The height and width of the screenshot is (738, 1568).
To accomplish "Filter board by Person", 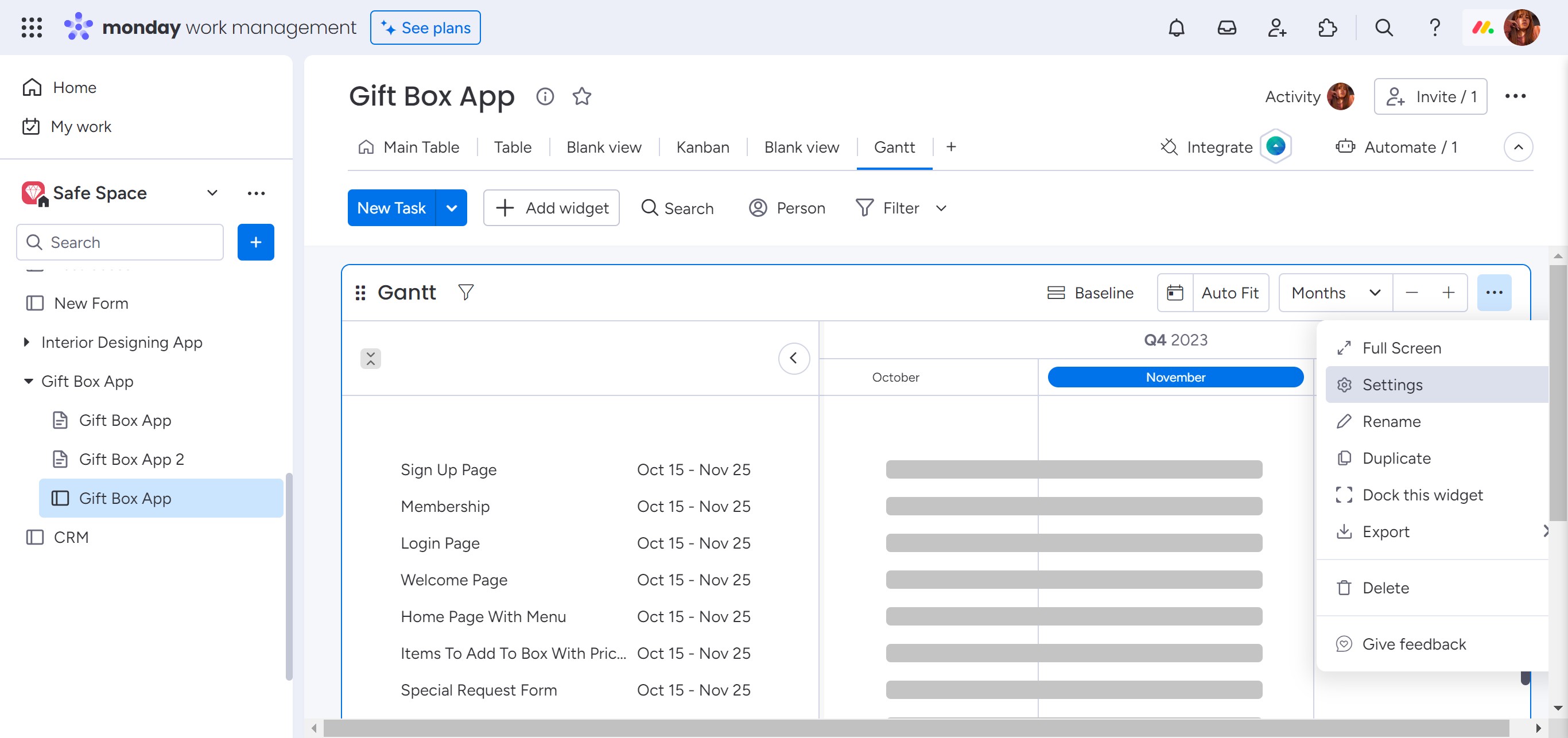I will pyautogui.click(x=786, y=208).
